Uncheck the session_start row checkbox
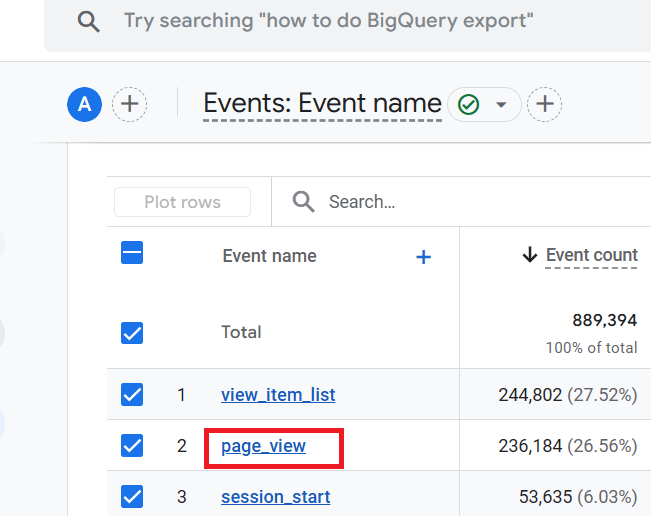Image resolution: width=651 pixels, height=516 pixels. [132, 496]
